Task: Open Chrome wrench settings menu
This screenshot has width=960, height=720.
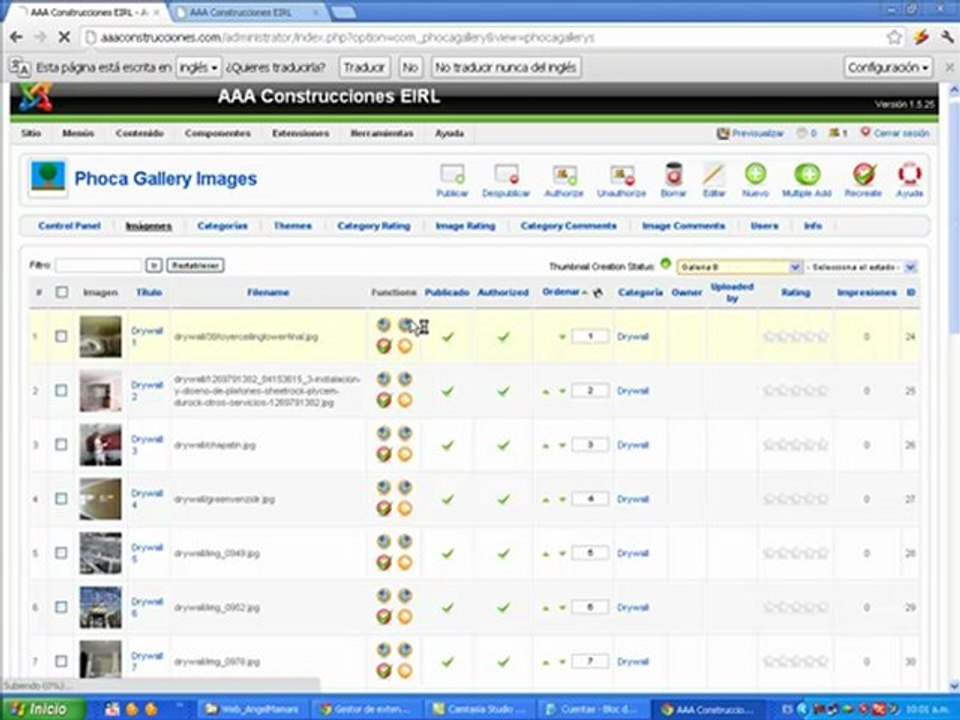Action: coord(947,37)
